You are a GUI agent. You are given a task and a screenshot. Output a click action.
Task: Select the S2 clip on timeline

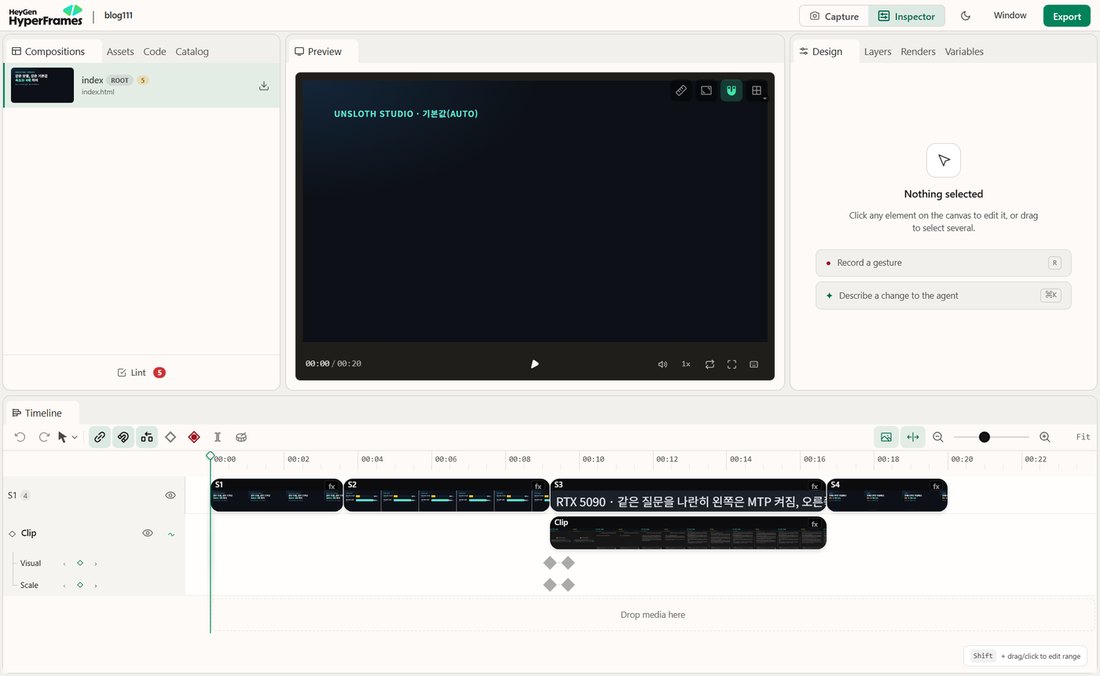(x=446, y=495)
